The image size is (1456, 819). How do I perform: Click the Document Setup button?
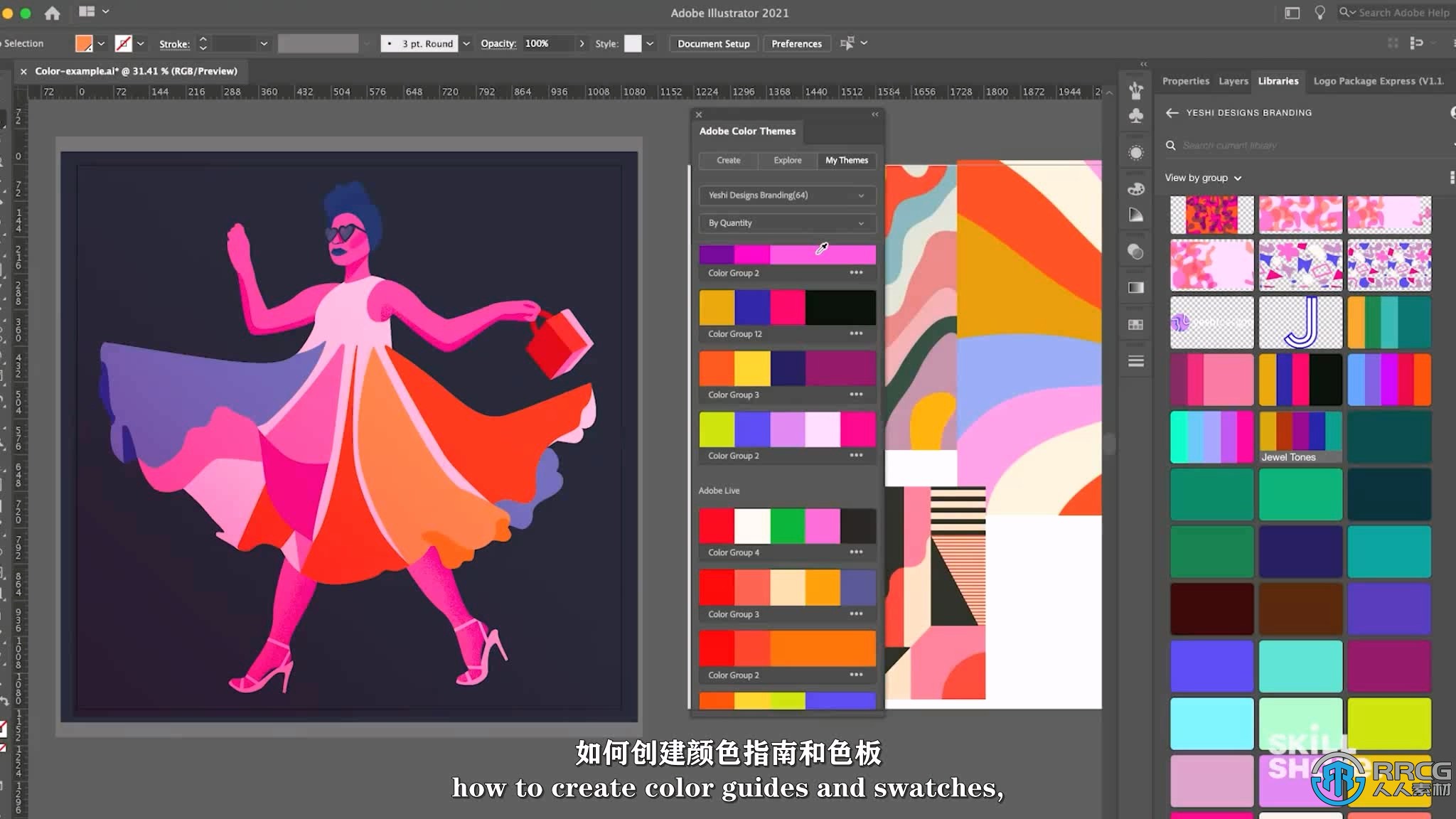[713, 43]
